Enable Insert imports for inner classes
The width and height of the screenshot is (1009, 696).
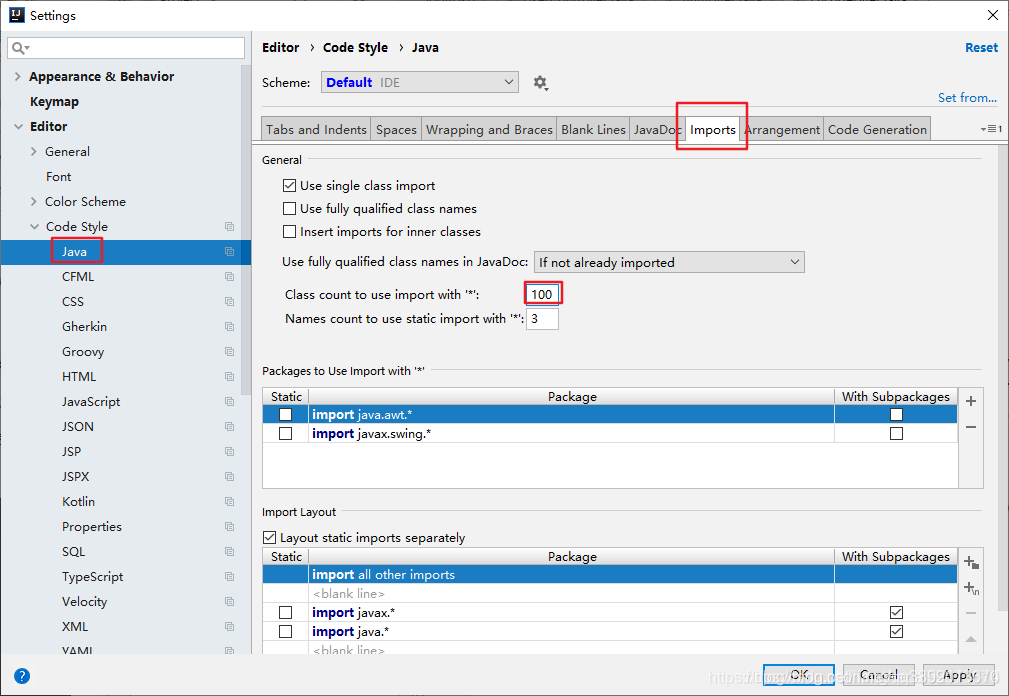pyautogui.click(x=290, y=232)
